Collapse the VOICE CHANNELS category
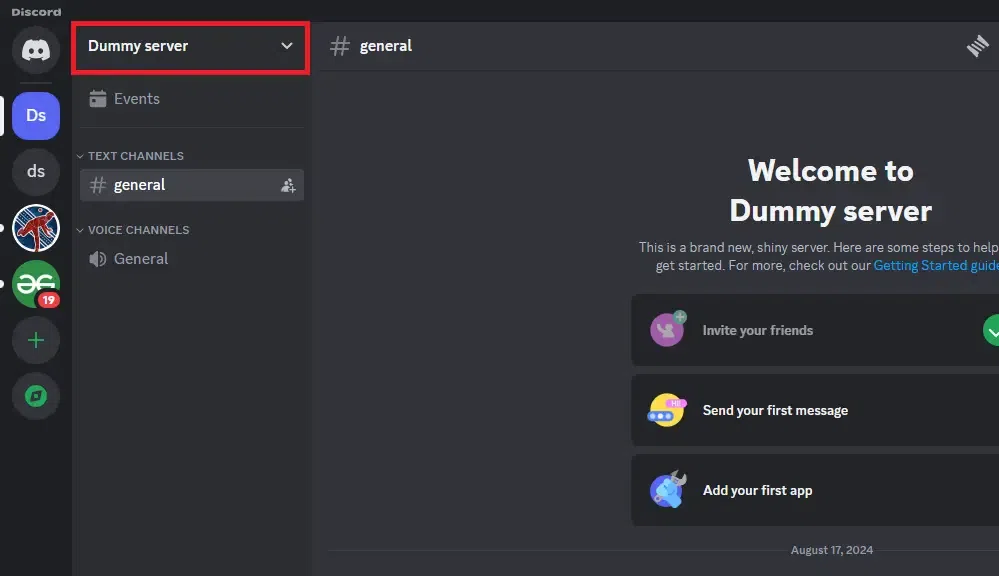The width and height of the screenshot is (999, 576). pyautogui.click(x=133, y=230)
